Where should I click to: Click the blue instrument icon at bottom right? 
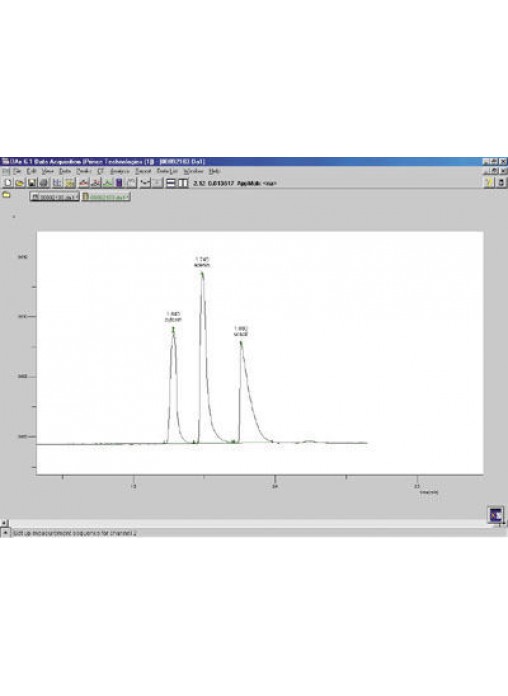coord(495,515)
